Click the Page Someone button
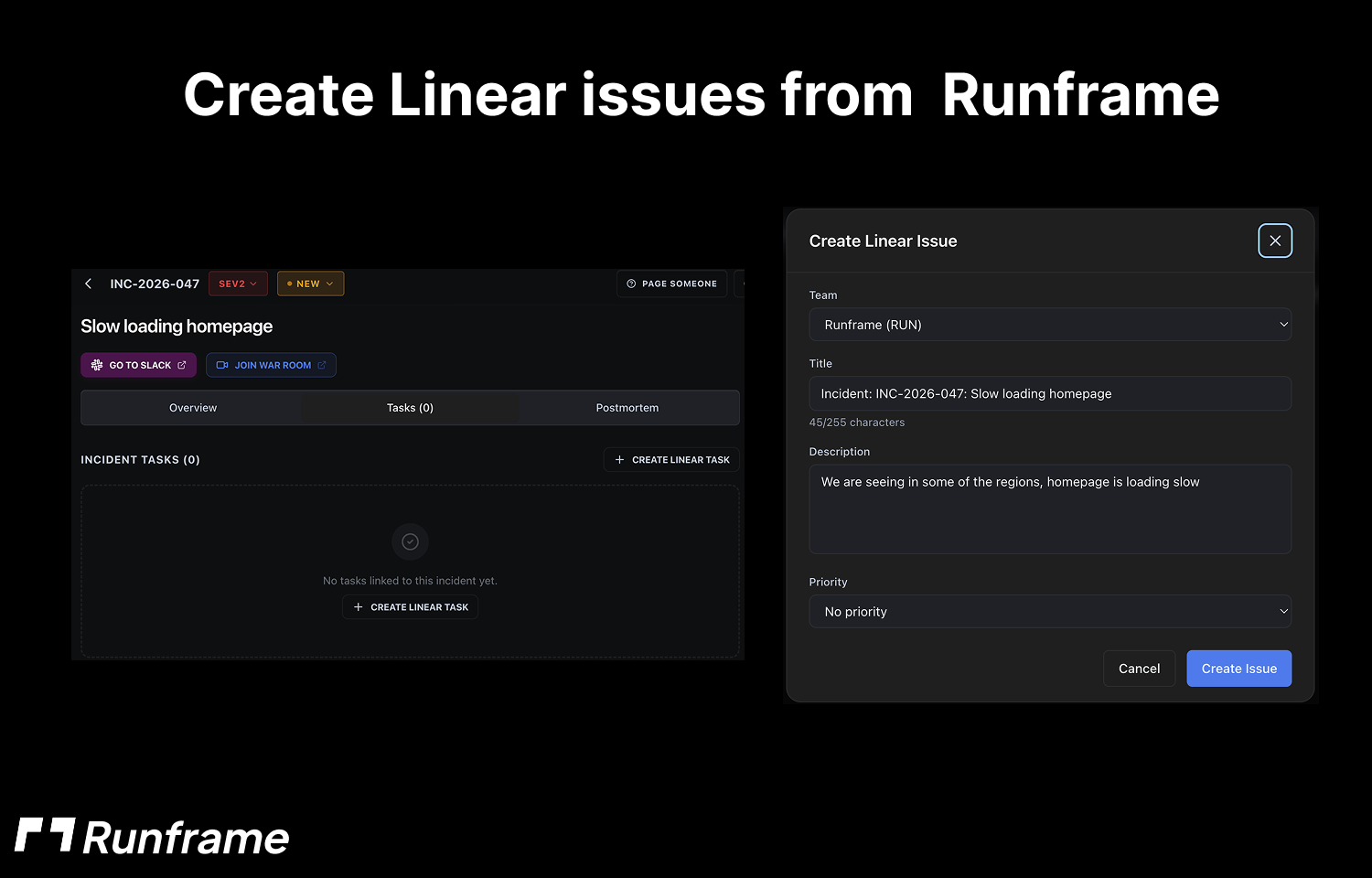The width and height of the screenshot is (1372, 878). 672,284
